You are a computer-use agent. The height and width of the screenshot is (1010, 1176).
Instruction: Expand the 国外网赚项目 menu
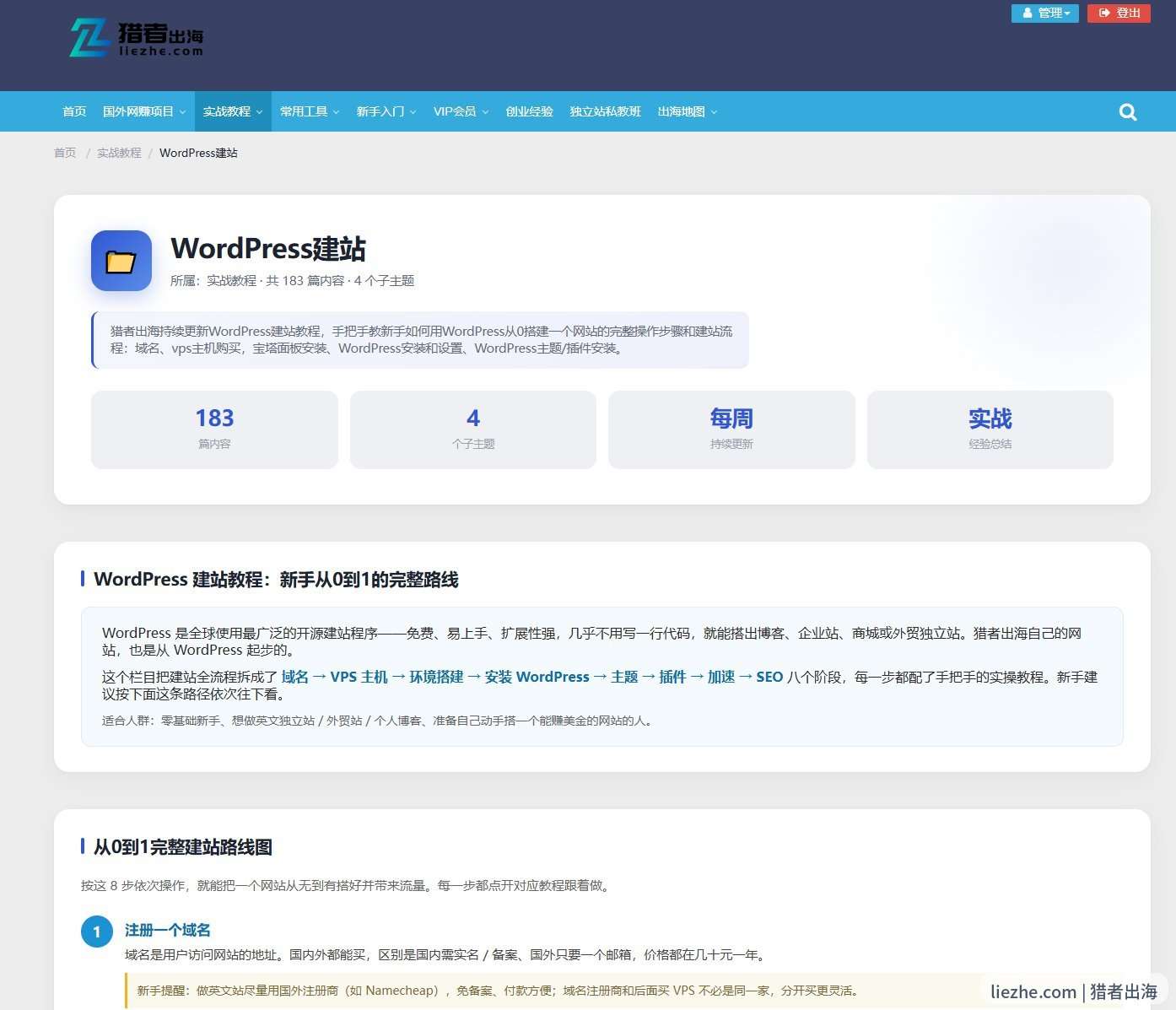[x=143, y=111]
